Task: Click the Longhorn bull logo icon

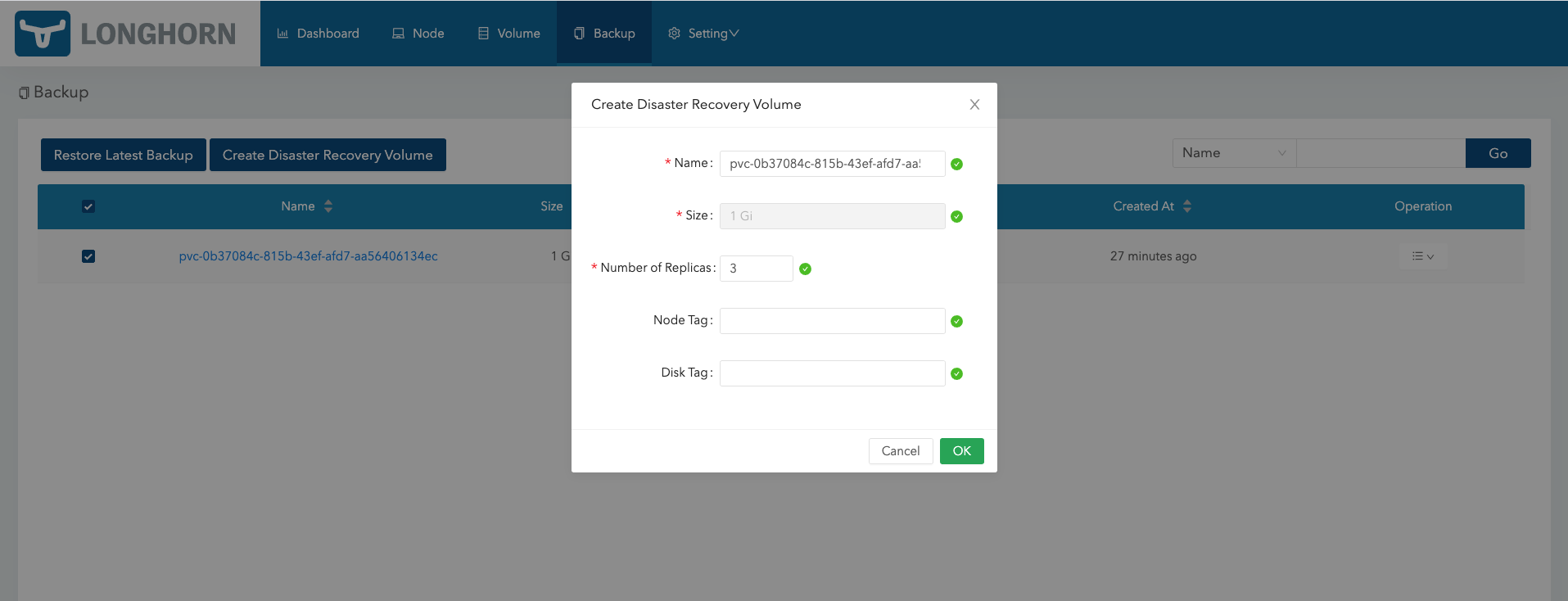Action: 43,34
